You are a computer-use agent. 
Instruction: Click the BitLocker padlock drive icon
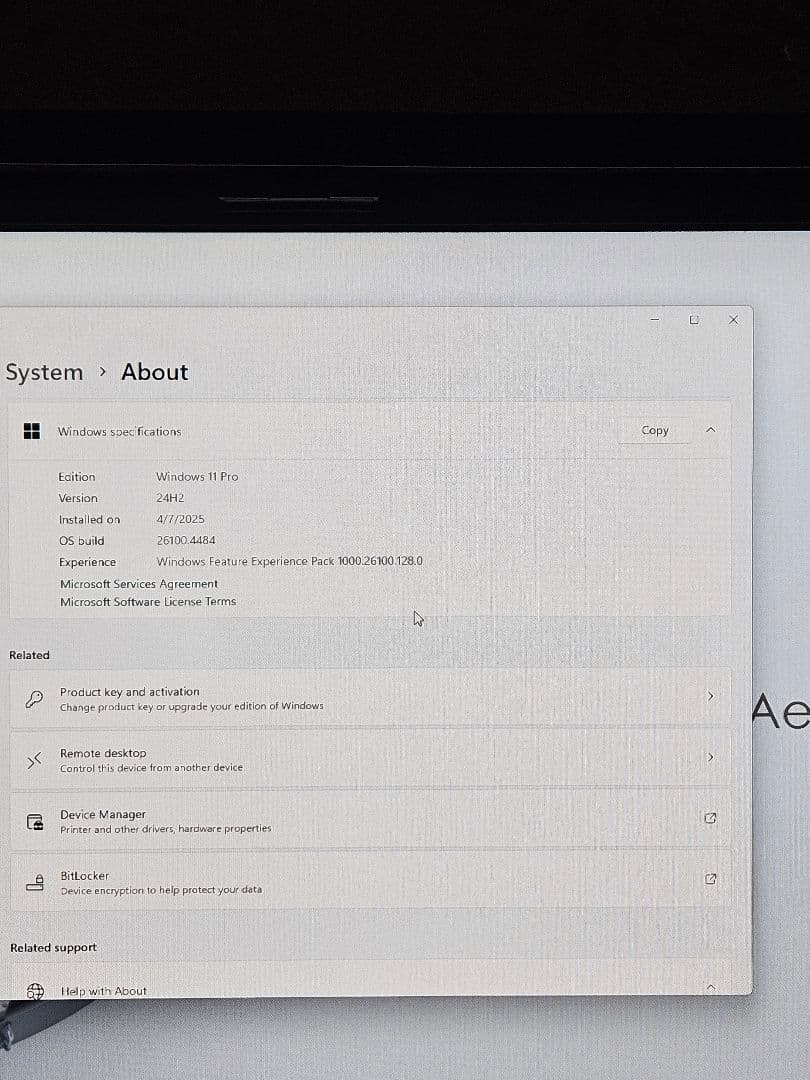point(35,883)
